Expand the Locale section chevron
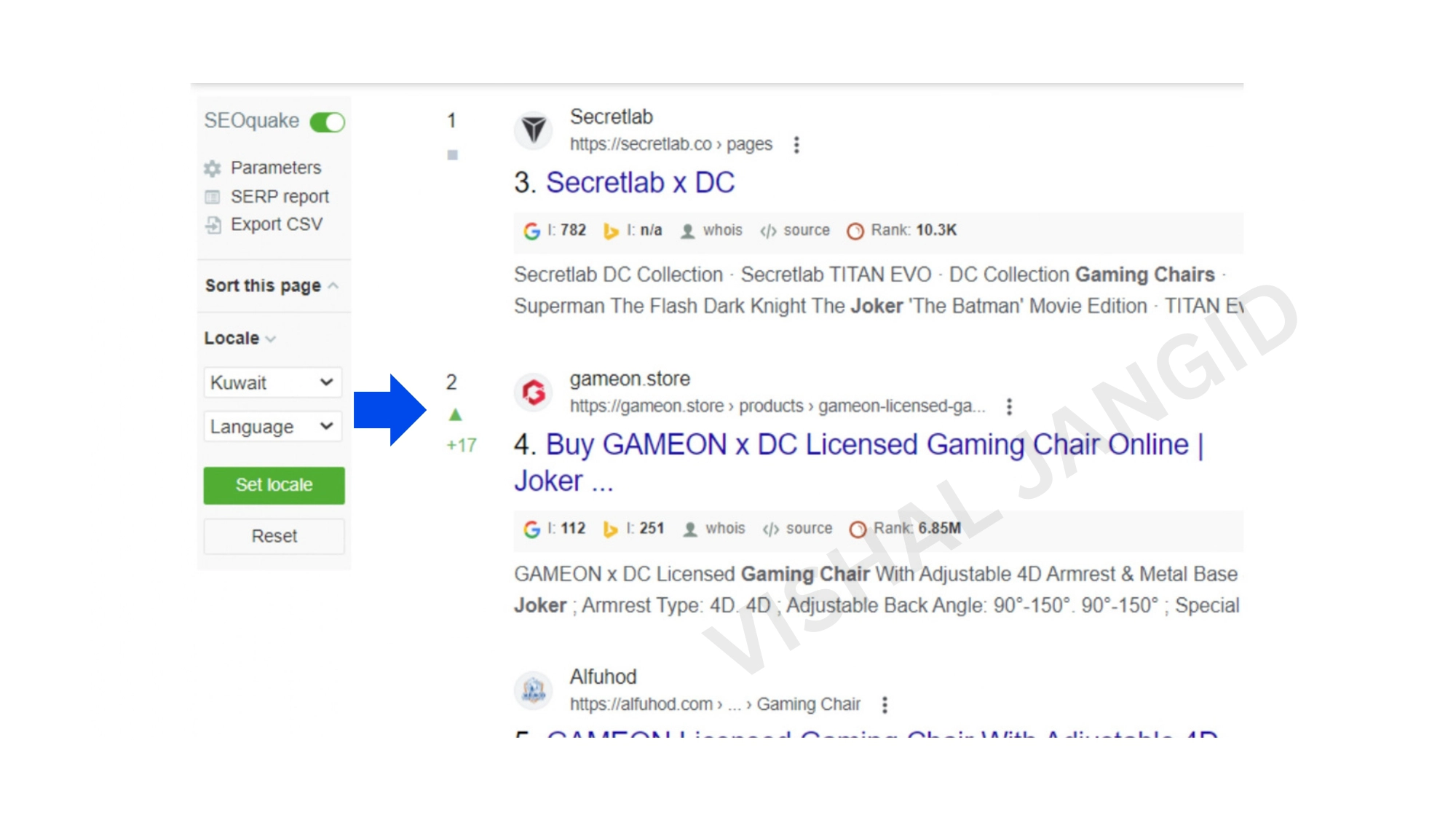 270,338
